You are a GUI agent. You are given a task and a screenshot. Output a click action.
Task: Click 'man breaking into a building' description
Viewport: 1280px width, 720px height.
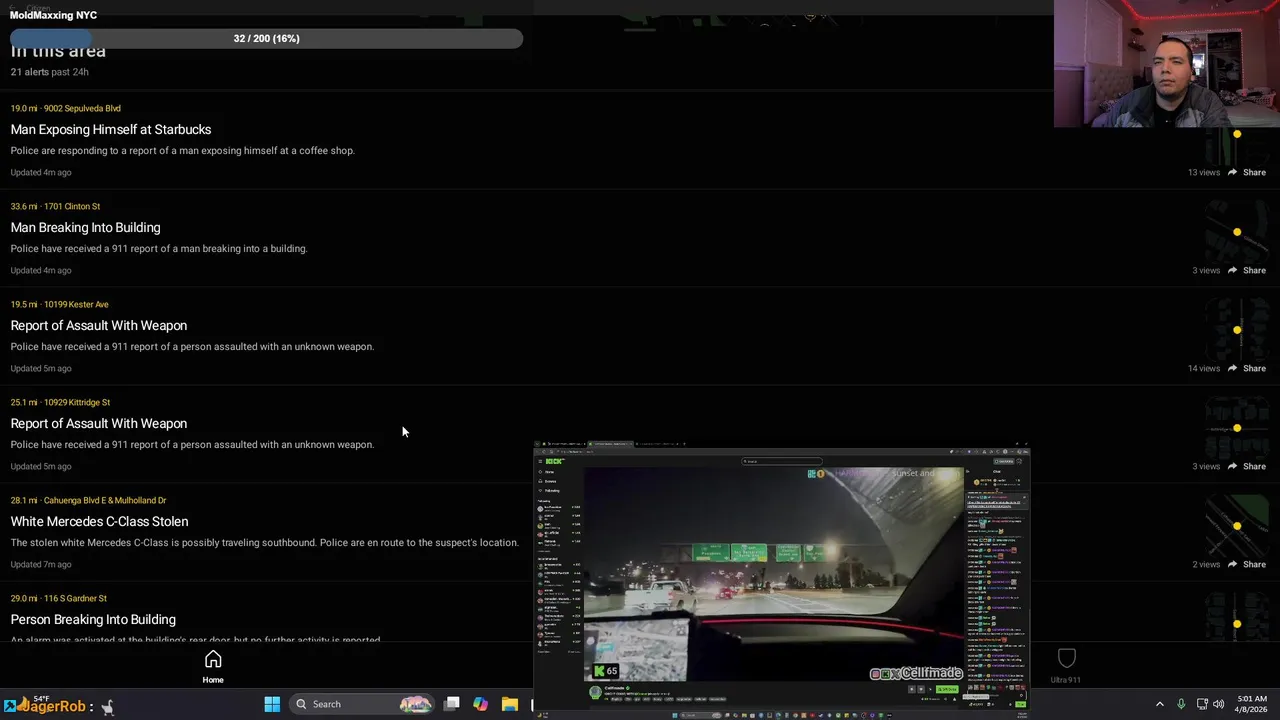tap(159, 248)
